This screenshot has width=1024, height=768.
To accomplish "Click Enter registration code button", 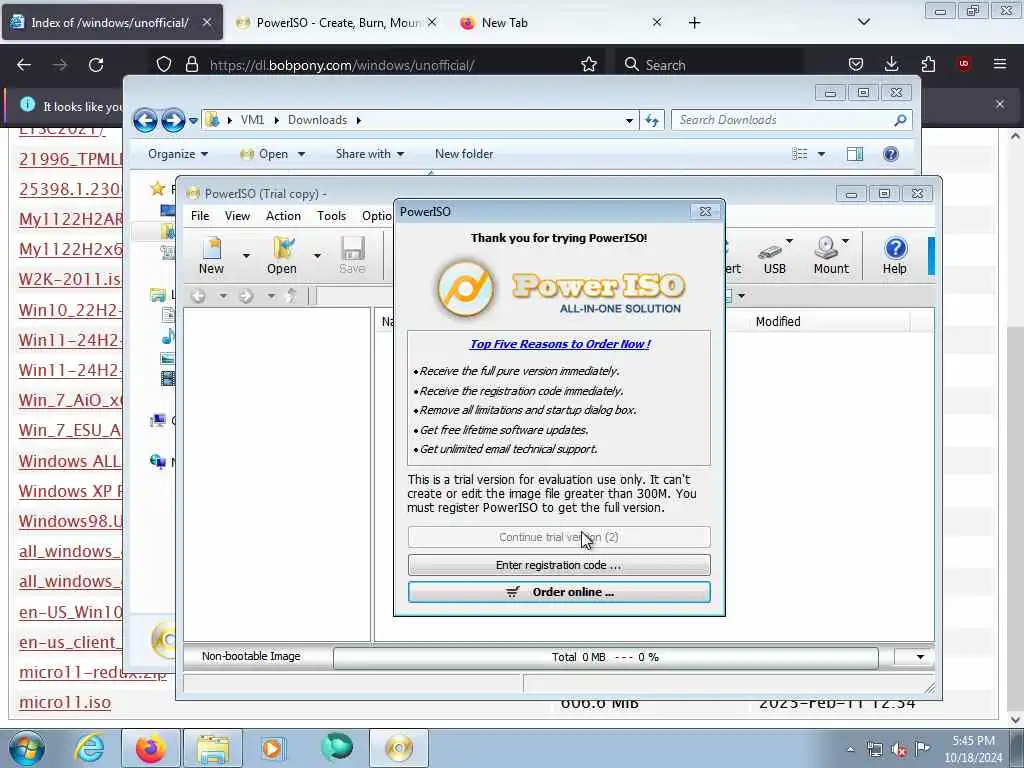I will click(559, 565).
